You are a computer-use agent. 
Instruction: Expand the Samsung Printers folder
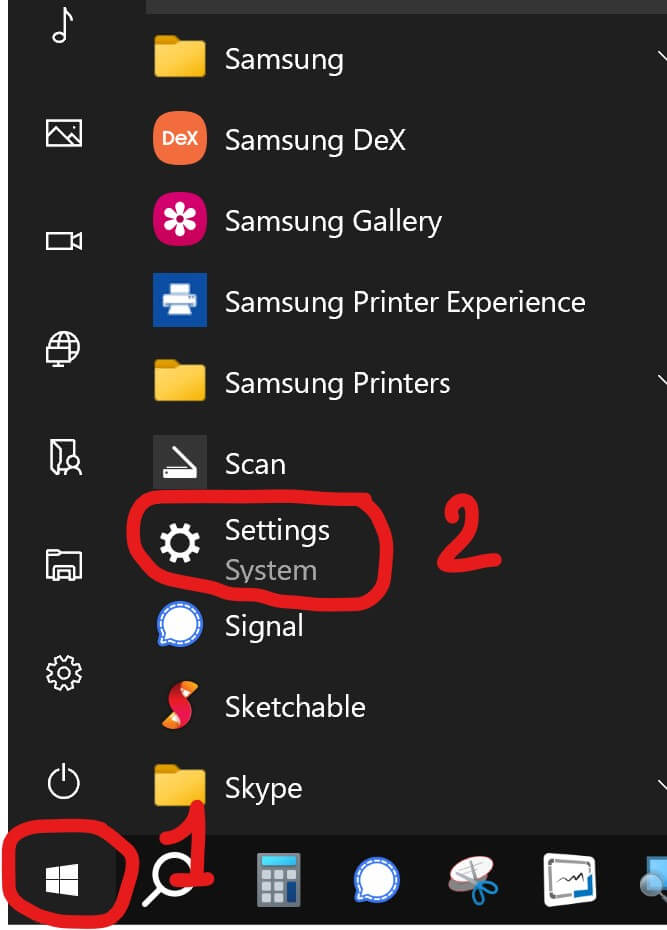click(337, 383)
